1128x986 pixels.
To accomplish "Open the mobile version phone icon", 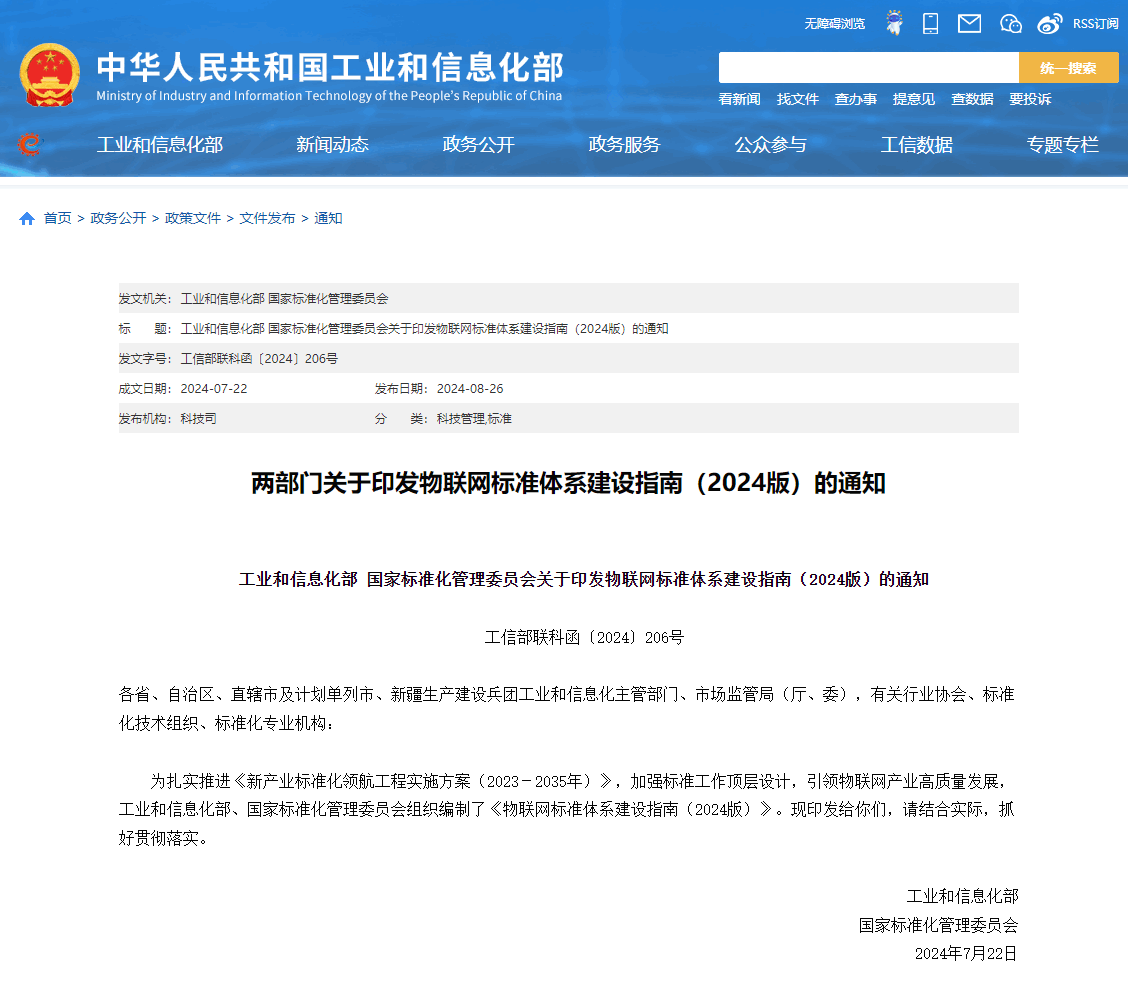I will coord(930,23).
